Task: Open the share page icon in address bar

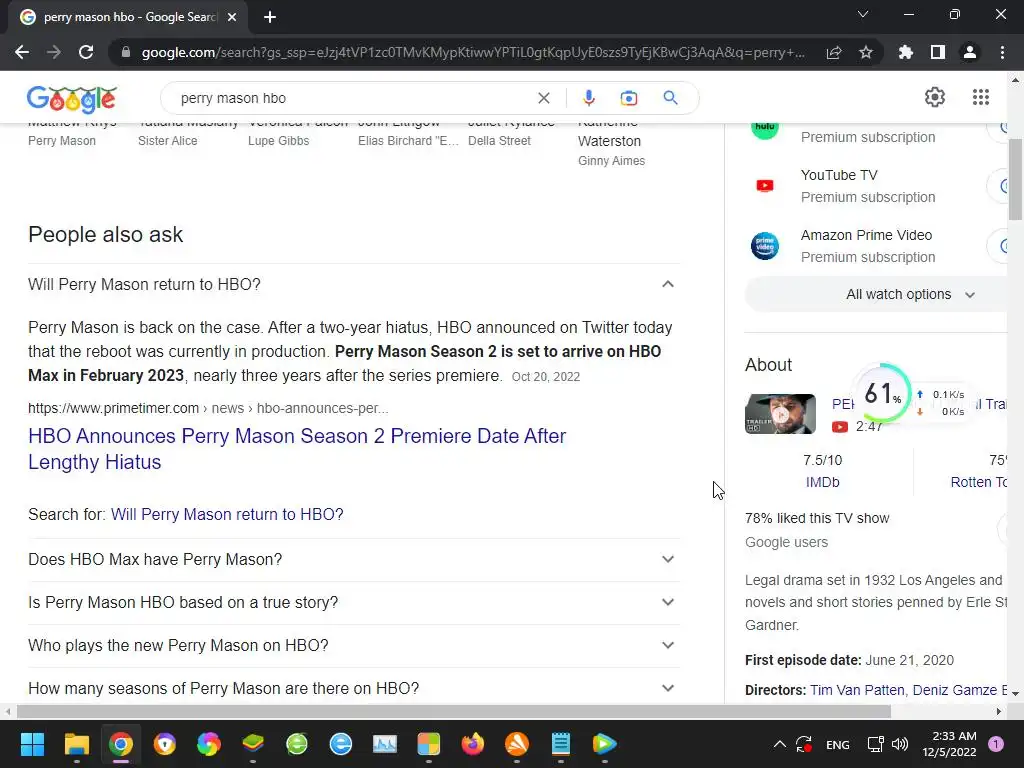Action: point(834,52)
